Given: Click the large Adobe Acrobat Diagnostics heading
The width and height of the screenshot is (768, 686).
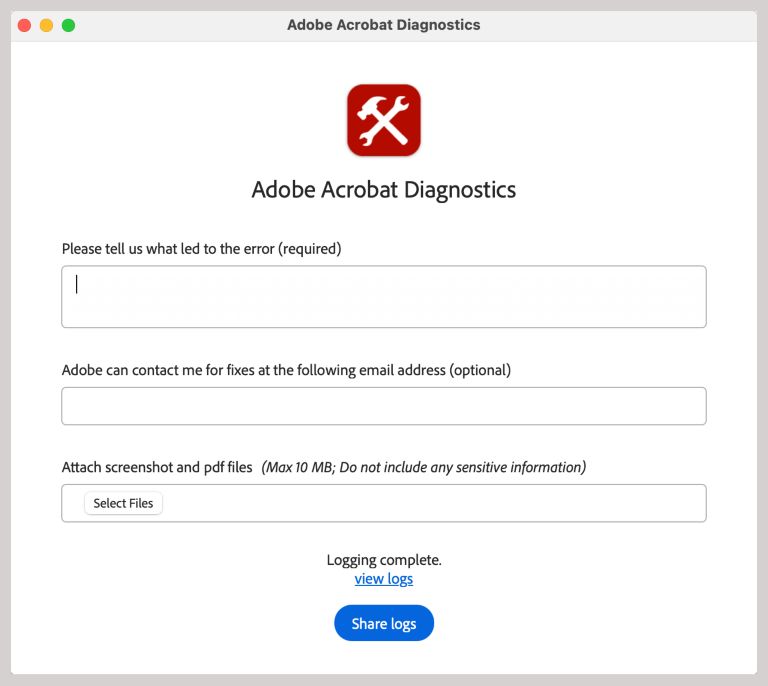Looking at the screenshot, I should pos(384,189).
